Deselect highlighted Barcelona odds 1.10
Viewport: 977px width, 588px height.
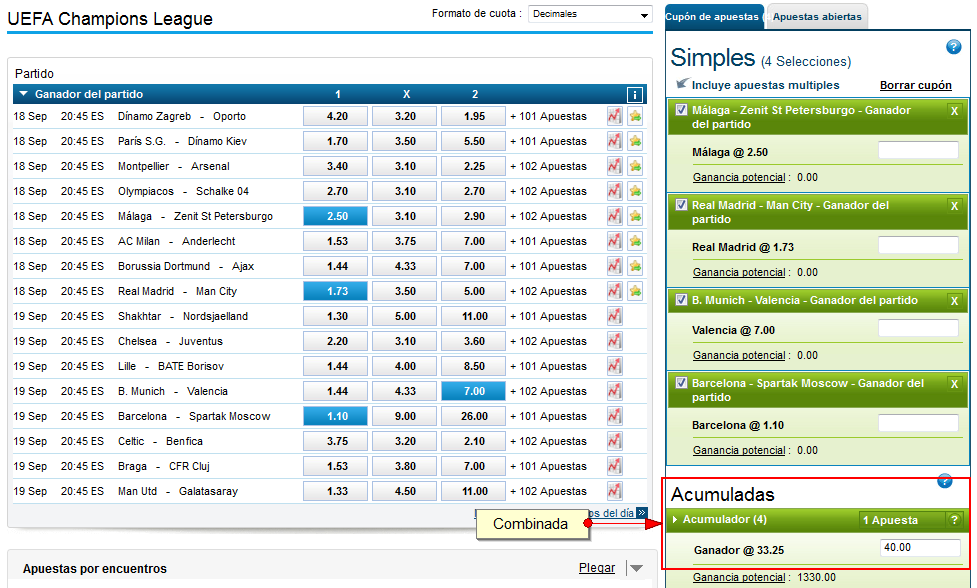[335, 416]
